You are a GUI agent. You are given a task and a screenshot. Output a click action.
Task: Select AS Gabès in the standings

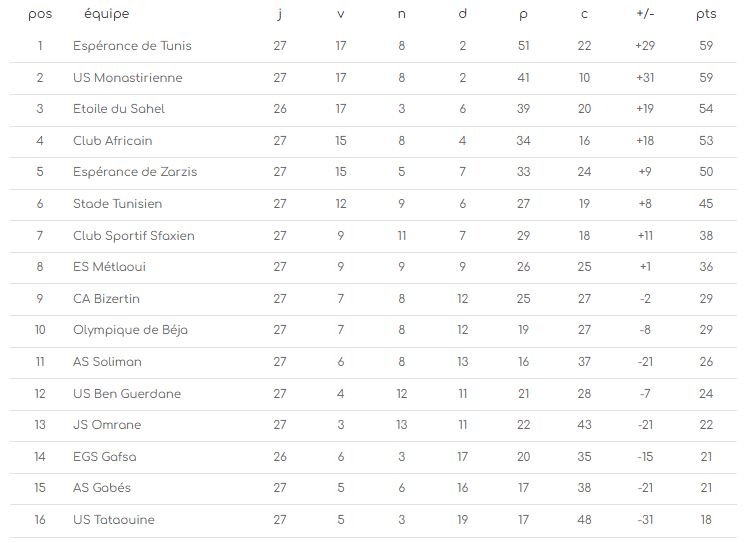click(102, 488)
